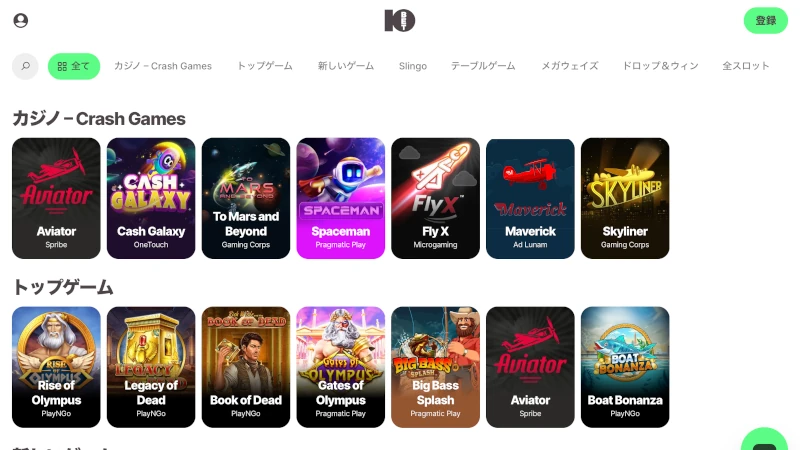Screen dimensions: 800x450
Task: Select the Skyliner game tile
Action: pyautogui.click(x=625, y=198)
